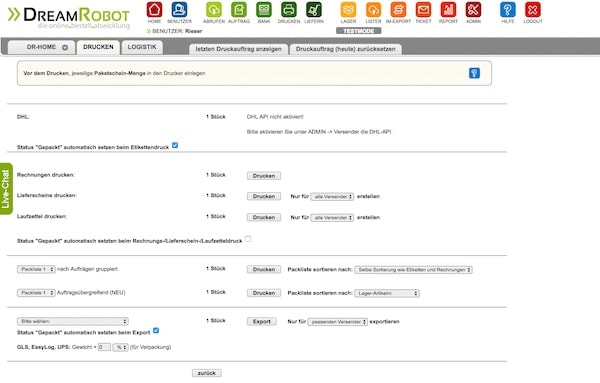The height and width of the screenshot is (383, 600).
Task: Click the 'DHL:' row label
Action: click(23, 117)
